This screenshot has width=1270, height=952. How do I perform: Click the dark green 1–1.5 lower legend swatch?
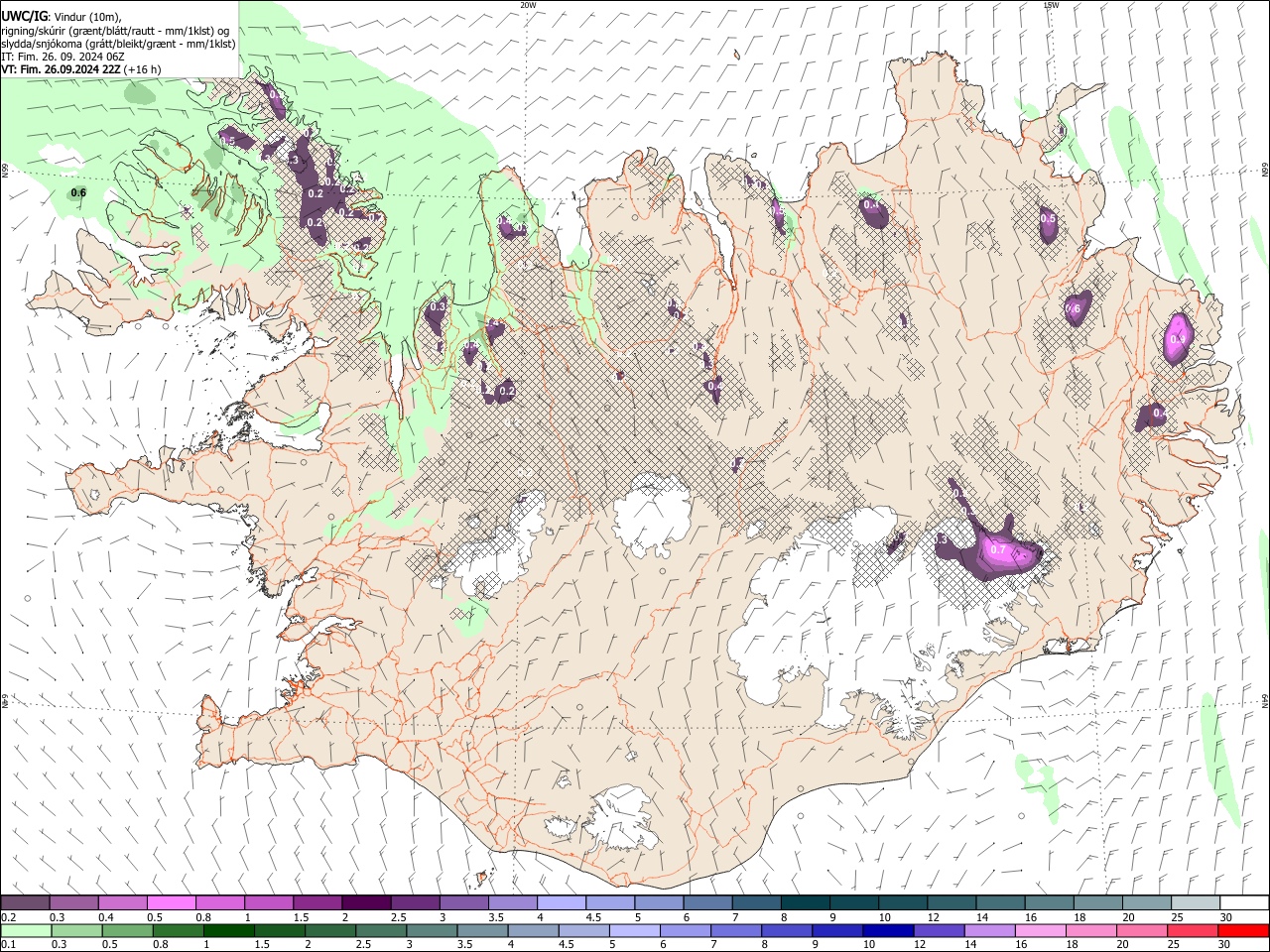pos(228,931)
